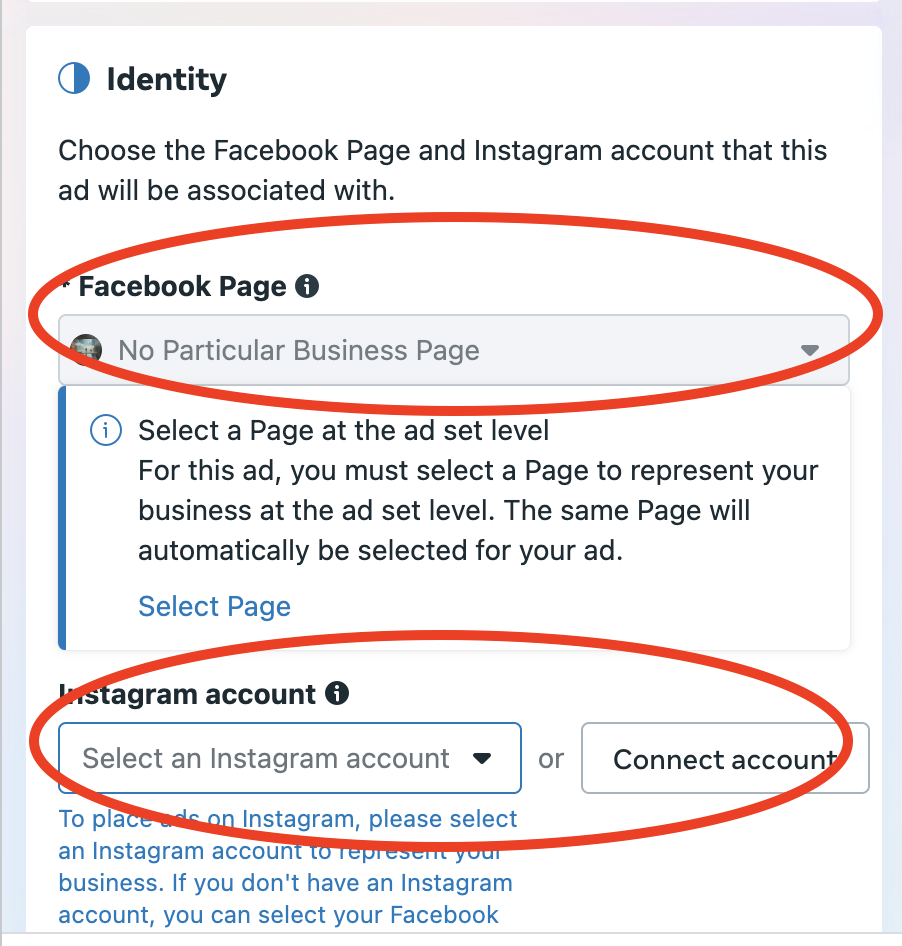Click the Identity half-circle section icon
Image resolution: width=902 pixels, height=946 pixels.
coord(75,78)
